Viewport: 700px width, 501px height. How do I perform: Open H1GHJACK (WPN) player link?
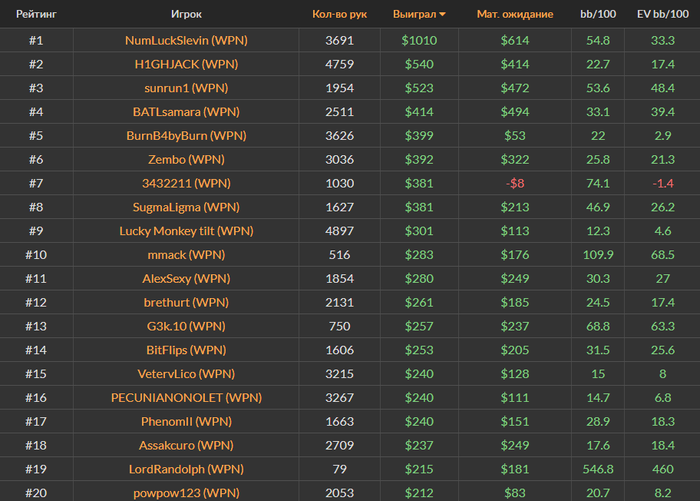(186, 64)
